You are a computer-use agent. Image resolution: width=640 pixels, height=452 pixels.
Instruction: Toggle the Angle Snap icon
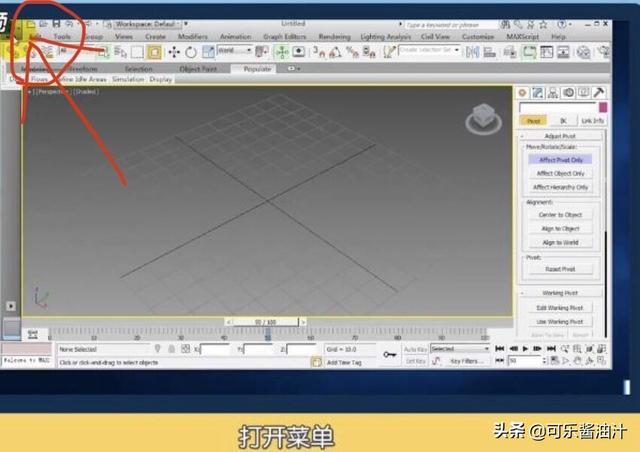pyautogui.click(x=336, y=52)
